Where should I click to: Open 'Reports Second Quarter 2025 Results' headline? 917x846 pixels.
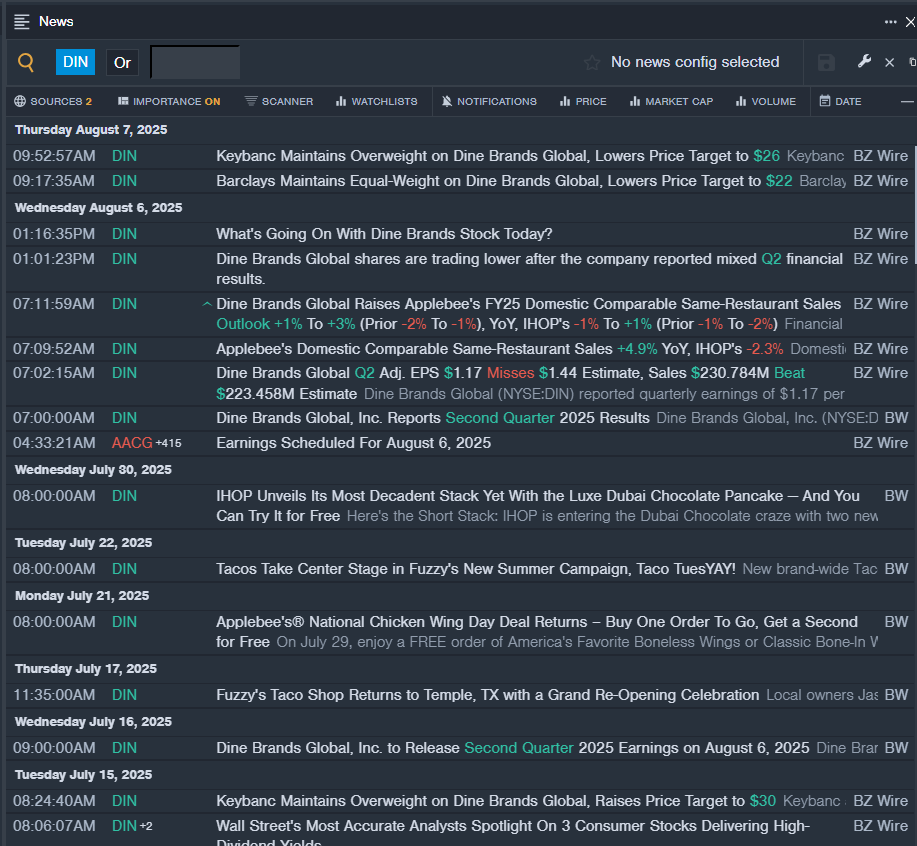433,418
